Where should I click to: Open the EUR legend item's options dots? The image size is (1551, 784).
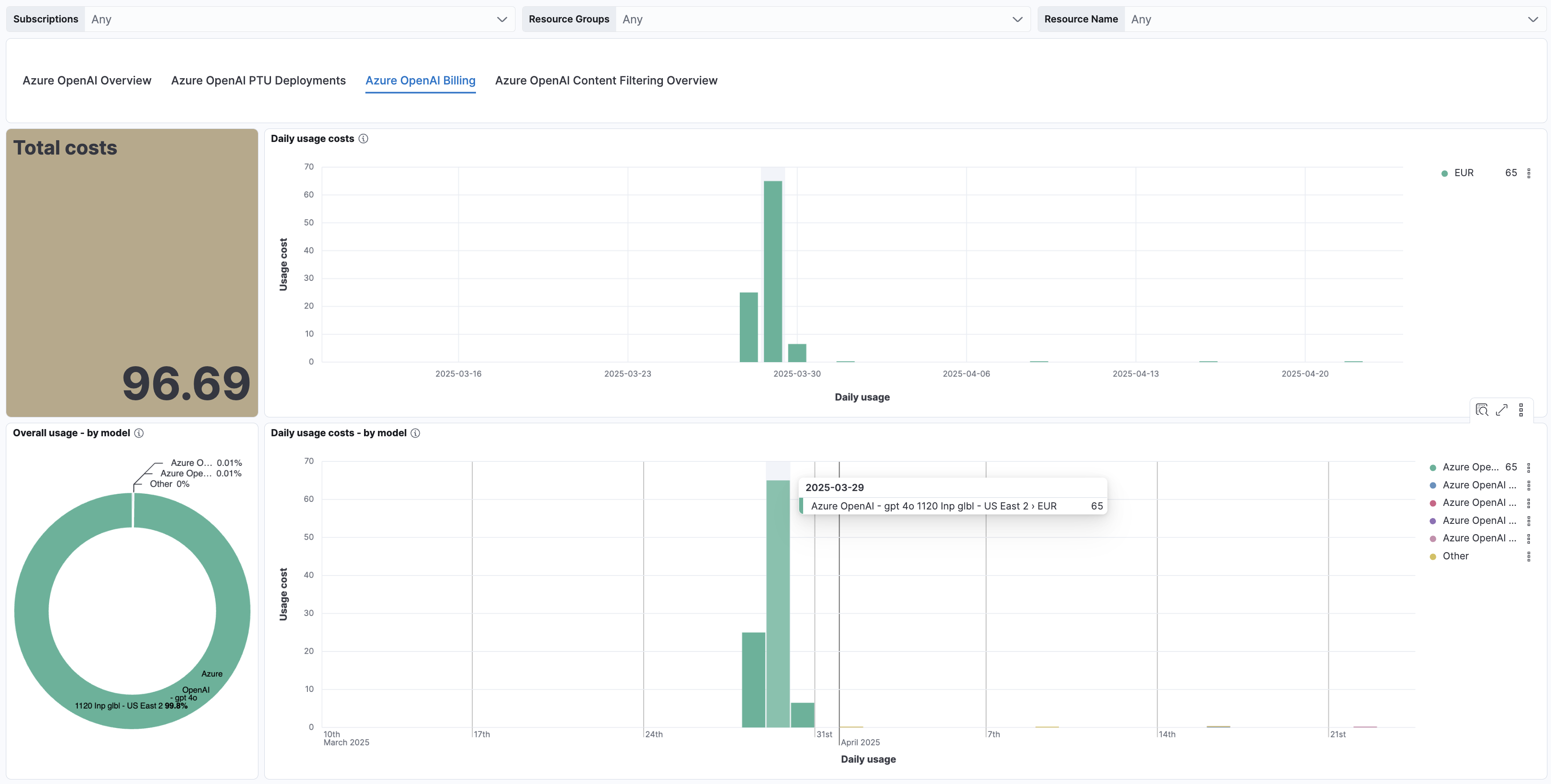tap(1529, 173)
